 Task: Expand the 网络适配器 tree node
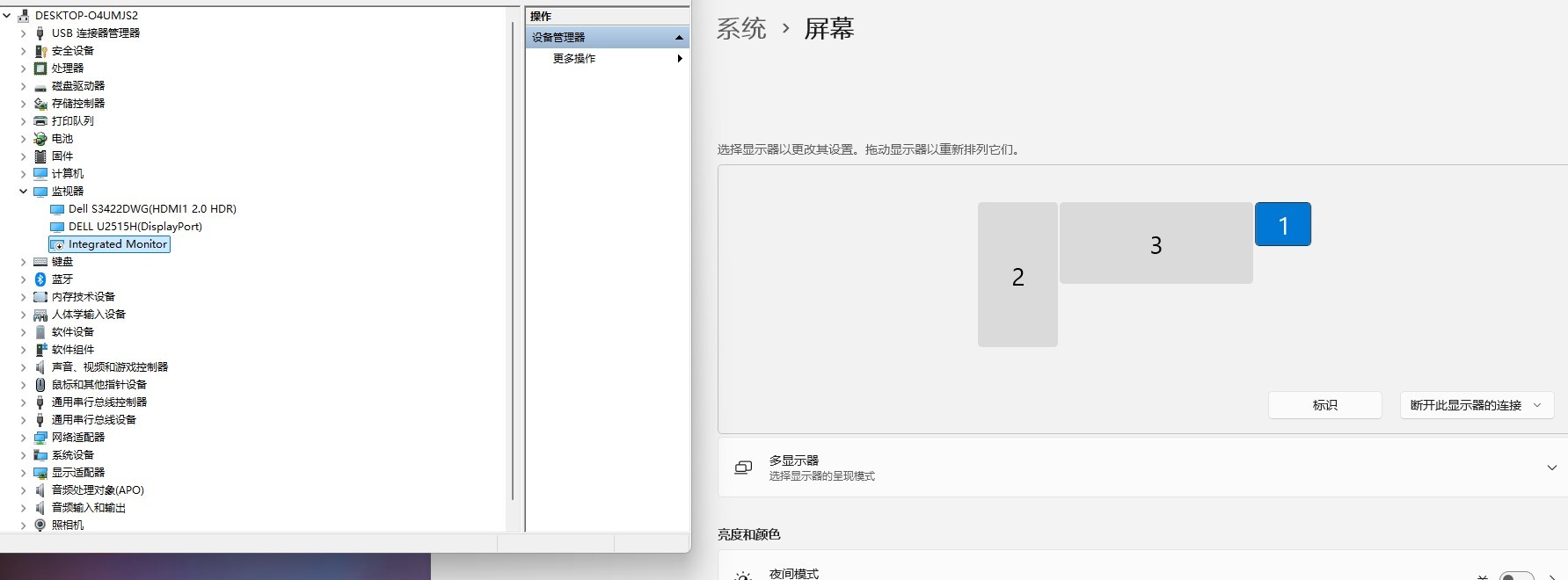23,437
